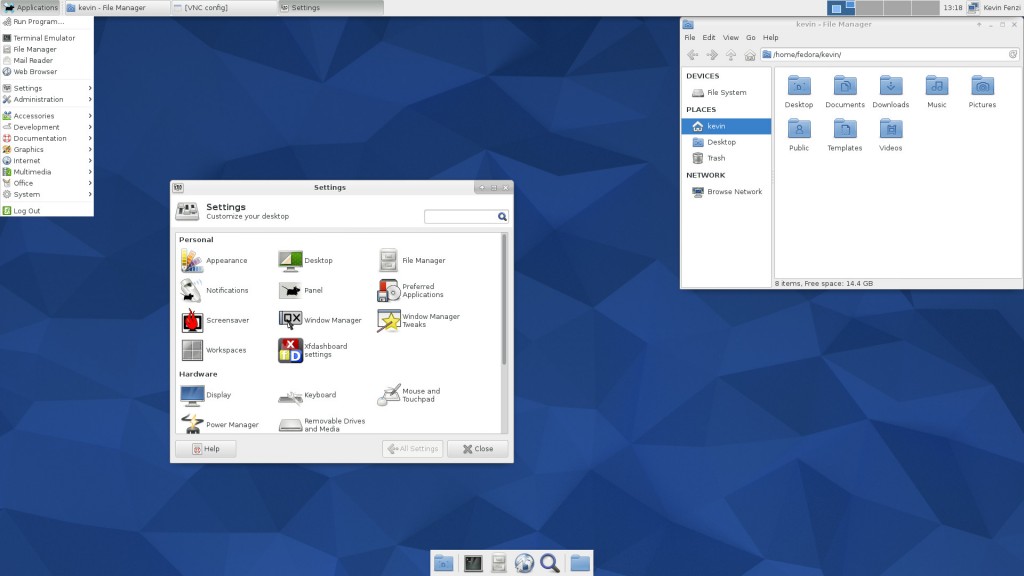Open Removable Drives and Media settings
Image resolution: width=1024 pixels, height=576 pixels.
coord(332,424)
